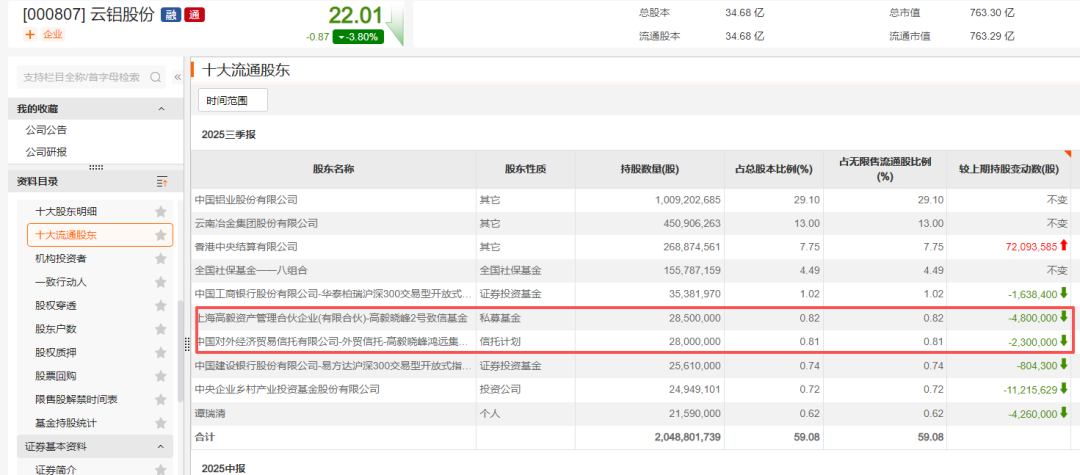The width and height of the screenshot is (1080, 475).
Task: Click the sort icon beside 资料目录
Action: coord(162,181)
